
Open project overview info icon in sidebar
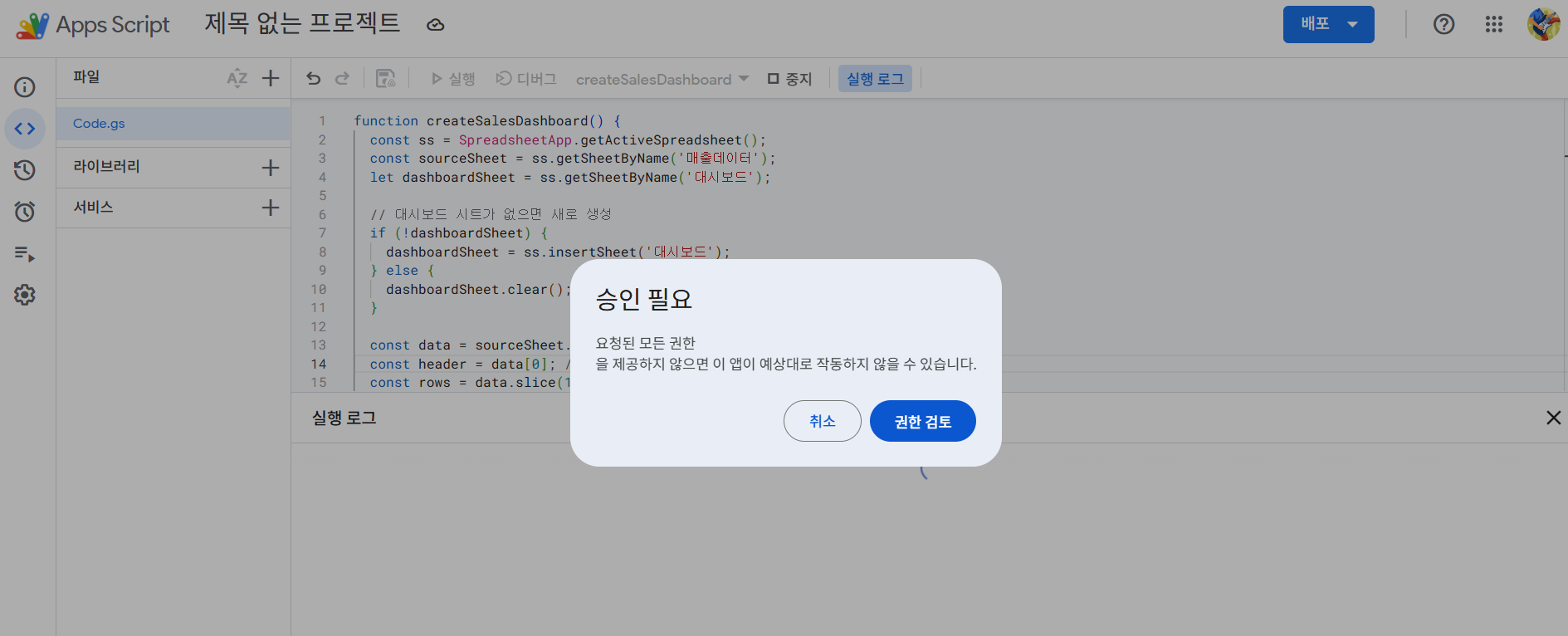[x=25, y=87]
